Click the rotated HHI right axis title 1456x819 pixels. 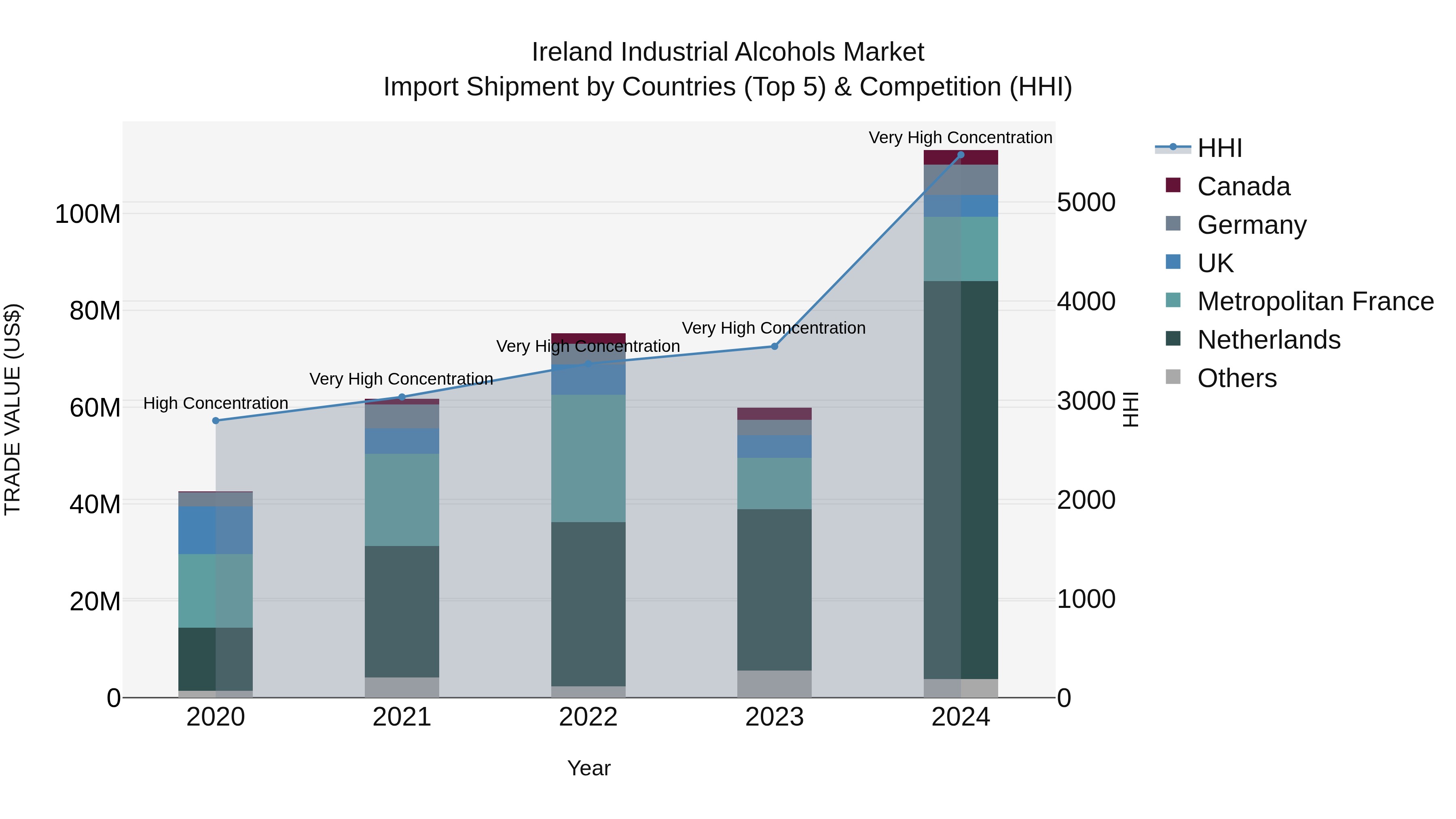click(x=1130, y=409)
